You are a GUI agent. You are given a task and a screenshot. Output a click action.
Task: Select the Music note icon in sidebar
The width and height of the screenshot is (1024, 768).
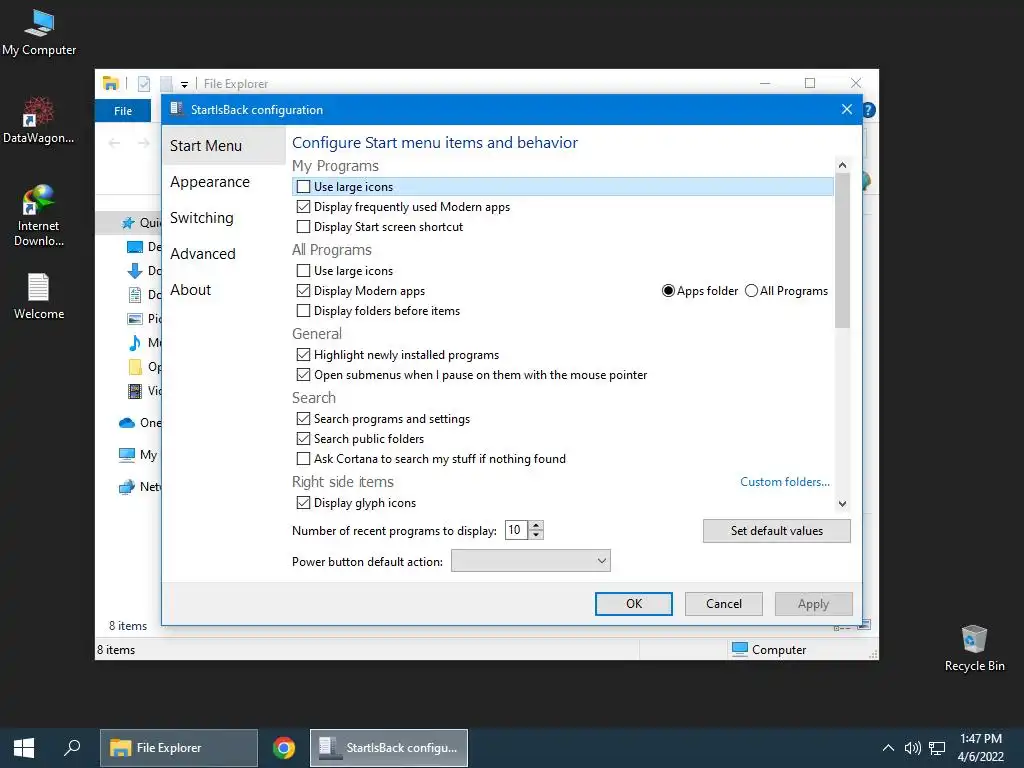(135, 342)
